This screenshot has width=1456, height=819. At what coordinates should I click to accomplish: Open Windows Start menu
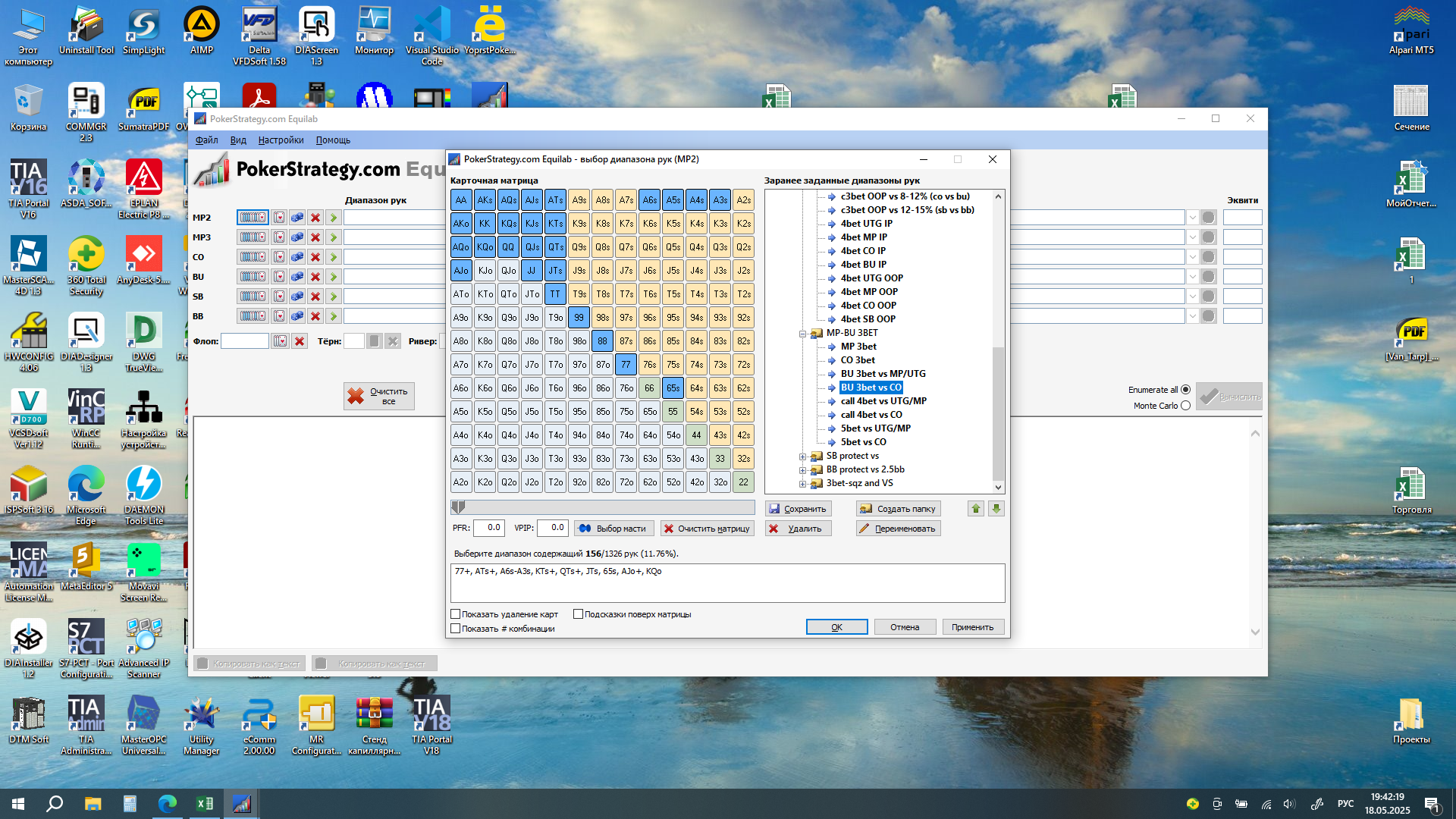pos(18,804)
